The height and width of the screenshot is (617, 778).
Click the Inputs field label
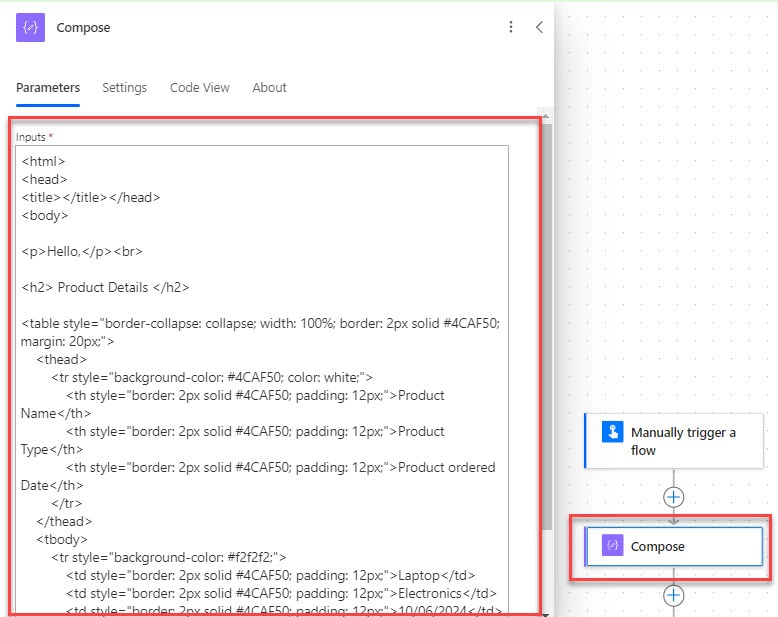[31, 137]
